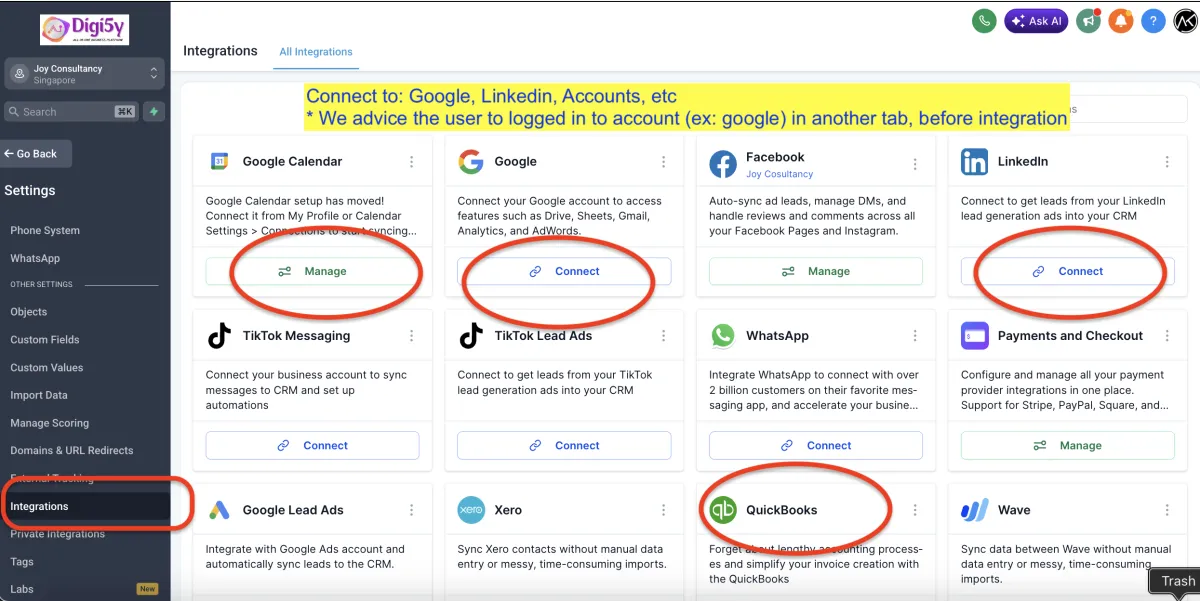
Task: Open LinkedIn card three-dot options menu
Action: (1167, 162)
